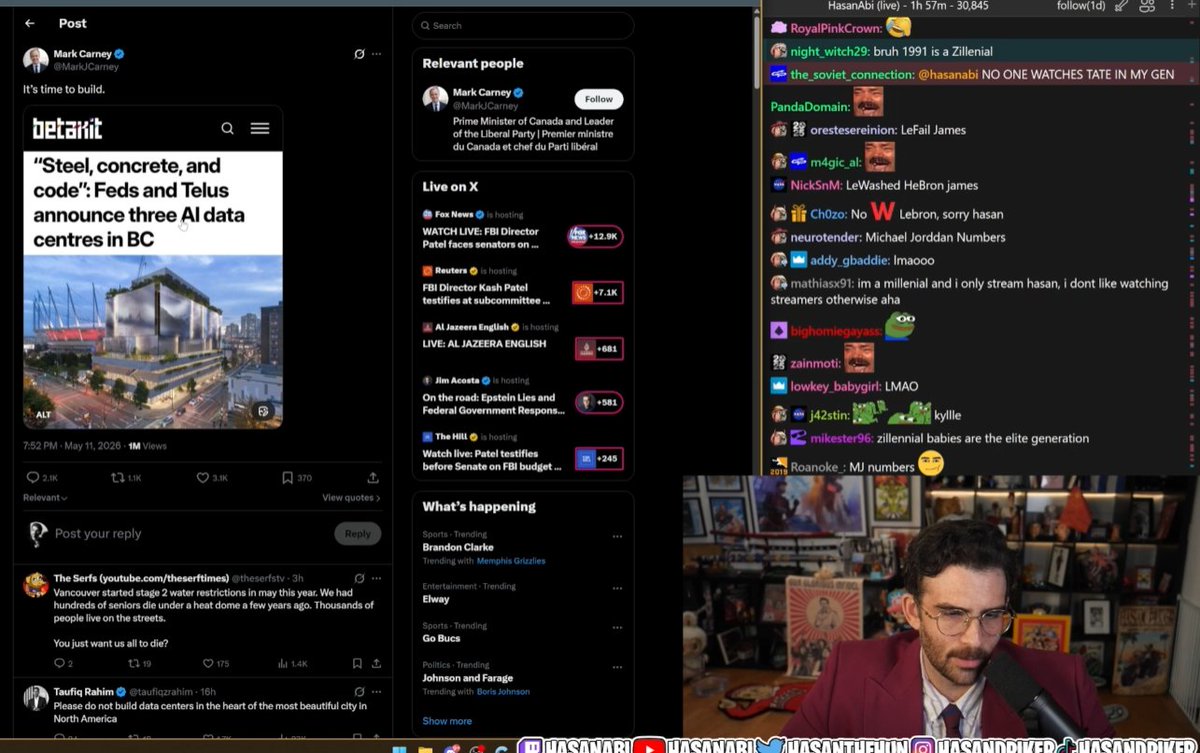Click Taufiq Rahim display name on reply

tap(83, 691)
